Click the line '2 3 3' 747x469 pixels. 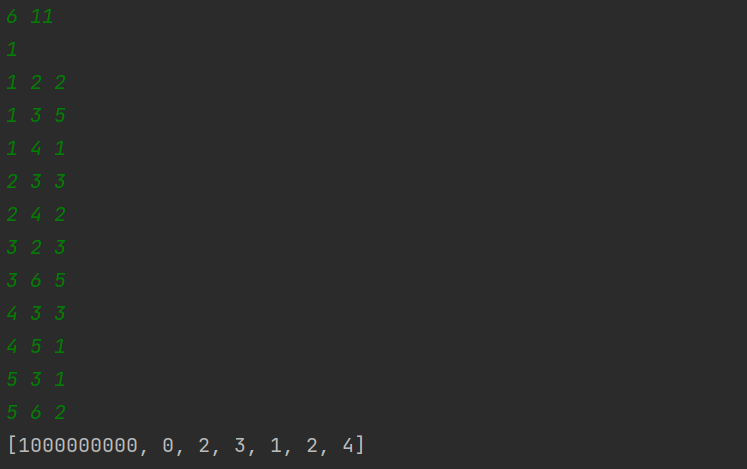(36, 181)
